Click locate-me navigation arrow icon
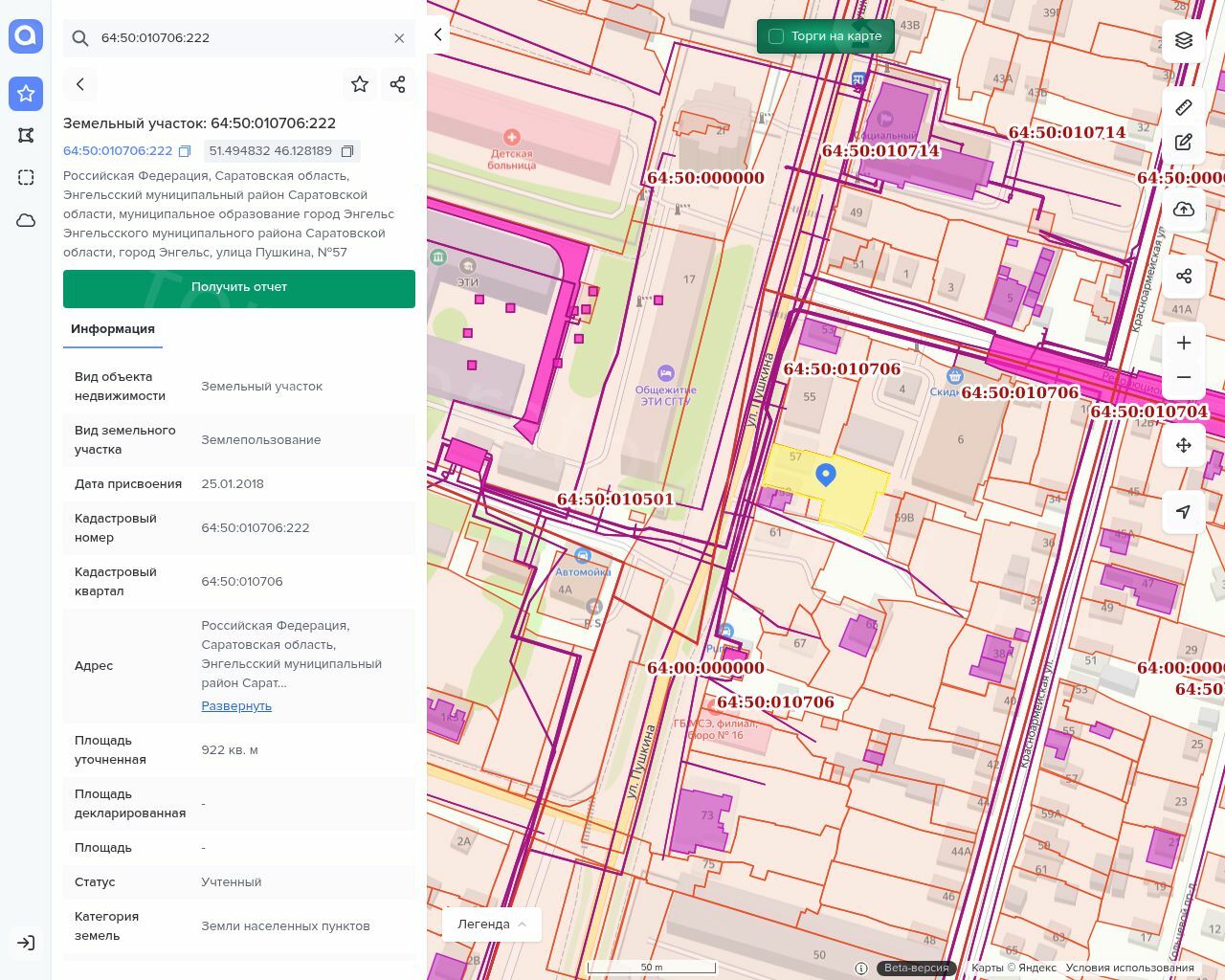The height and width of the screenshot is (980, 1225). point(1184,512)
